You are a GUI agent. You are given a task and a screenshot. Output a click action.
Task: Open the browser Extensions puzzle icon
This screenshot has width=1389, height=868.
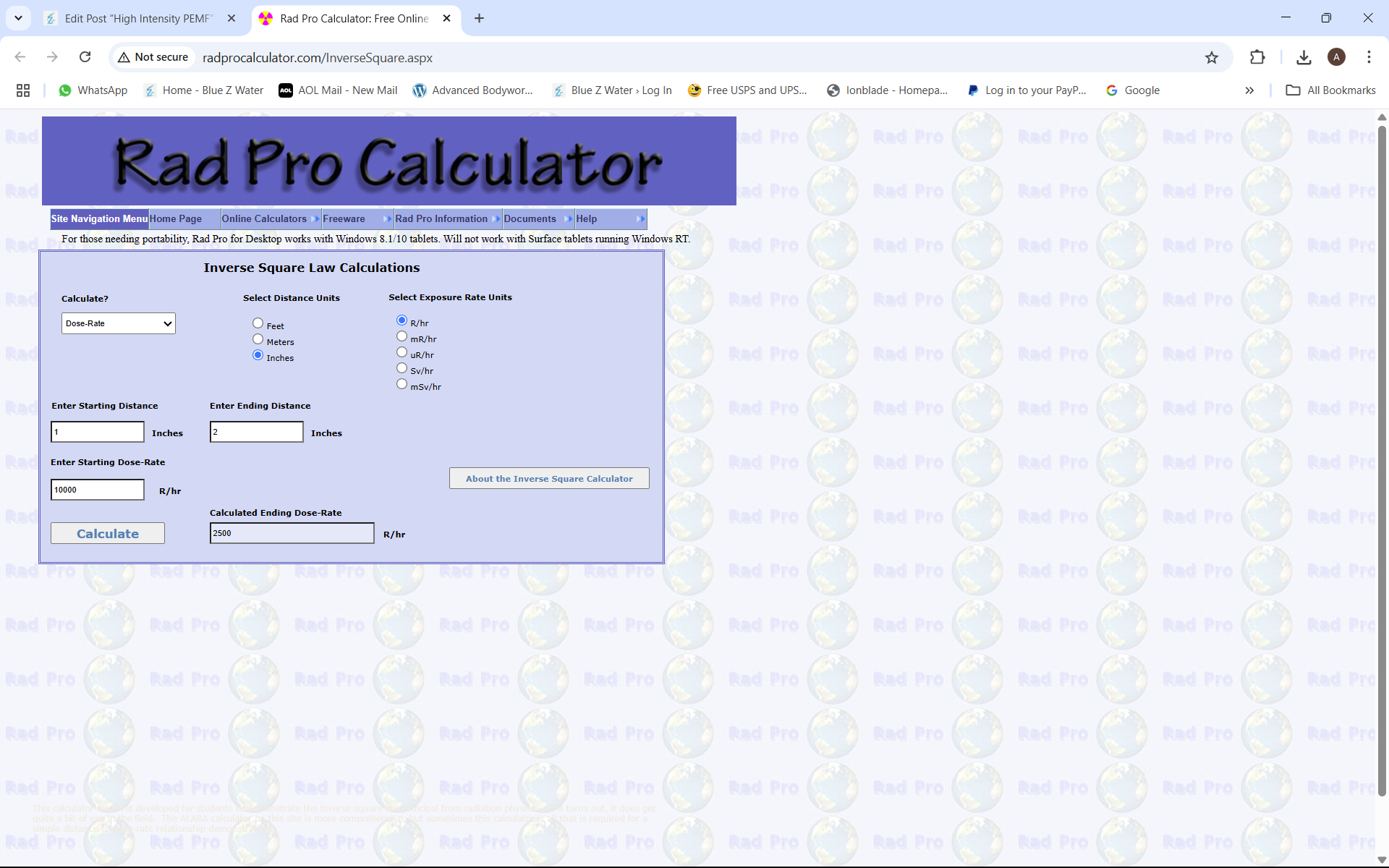(x=1257, y=57)
